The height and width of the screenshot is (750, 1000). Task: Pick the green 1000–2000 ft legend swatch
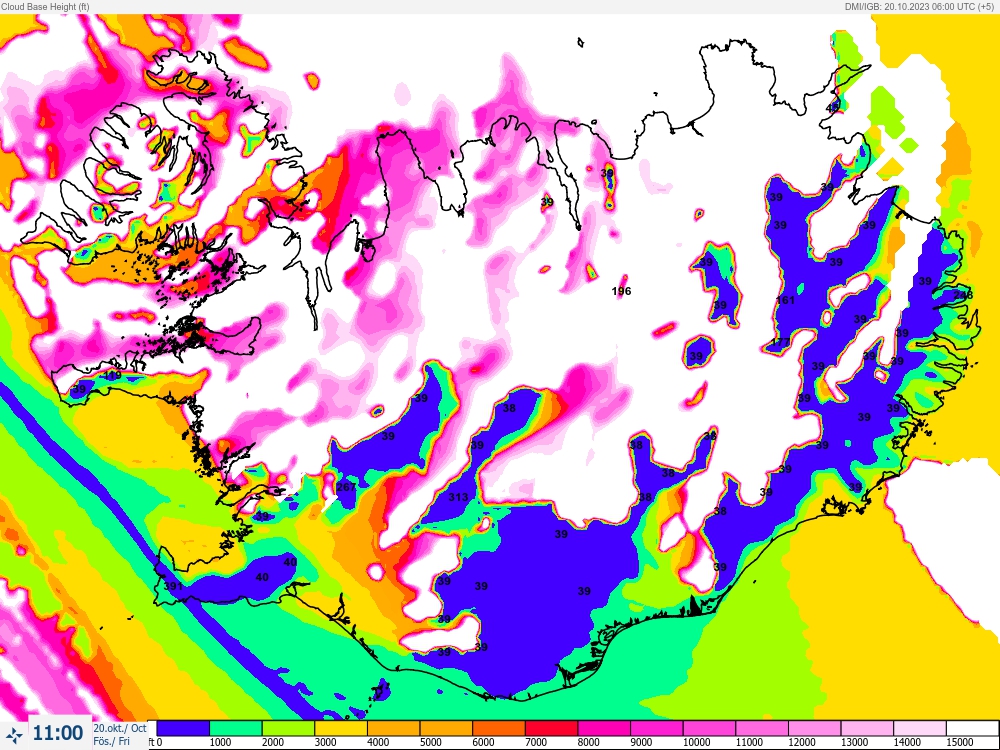pos(235,728)
